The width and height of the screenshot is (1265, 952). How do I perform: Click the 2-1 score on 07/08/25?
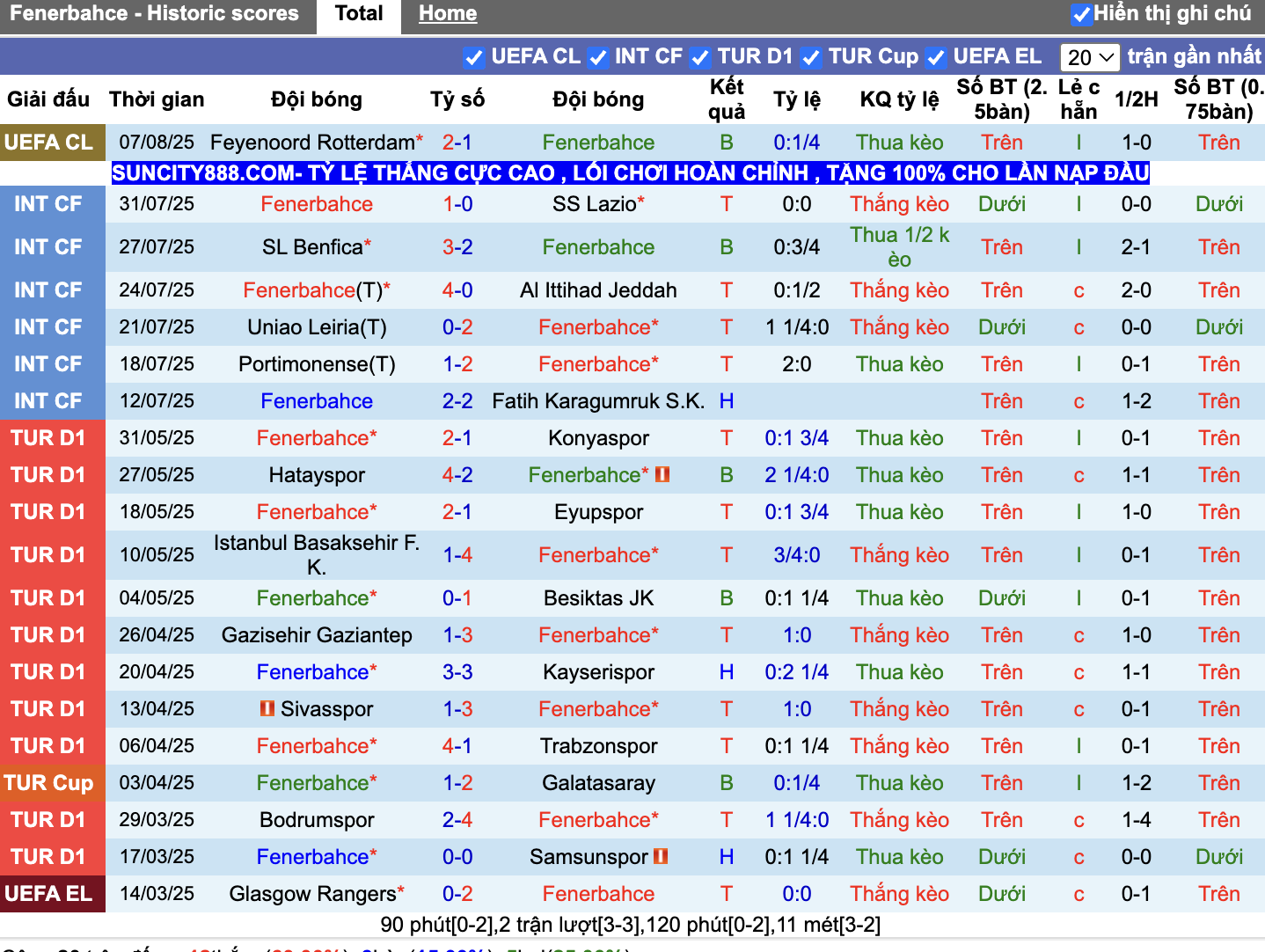click(x=457, y=143)
